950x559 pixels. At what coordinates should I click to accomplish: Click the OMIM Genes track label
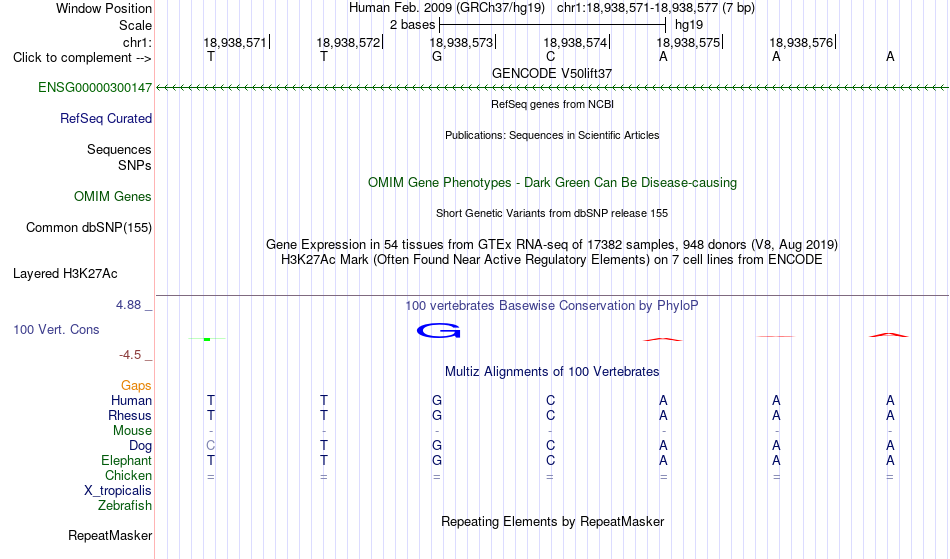(x=113, y=197)
